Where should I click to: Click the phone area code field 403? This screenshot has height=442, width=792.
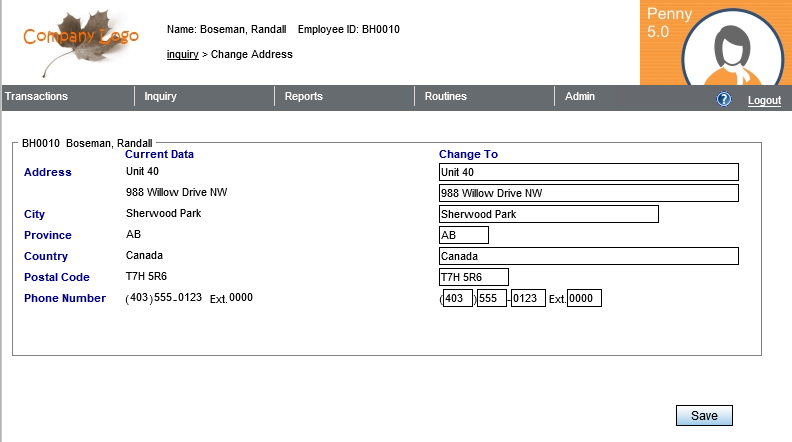pos(457,298)
